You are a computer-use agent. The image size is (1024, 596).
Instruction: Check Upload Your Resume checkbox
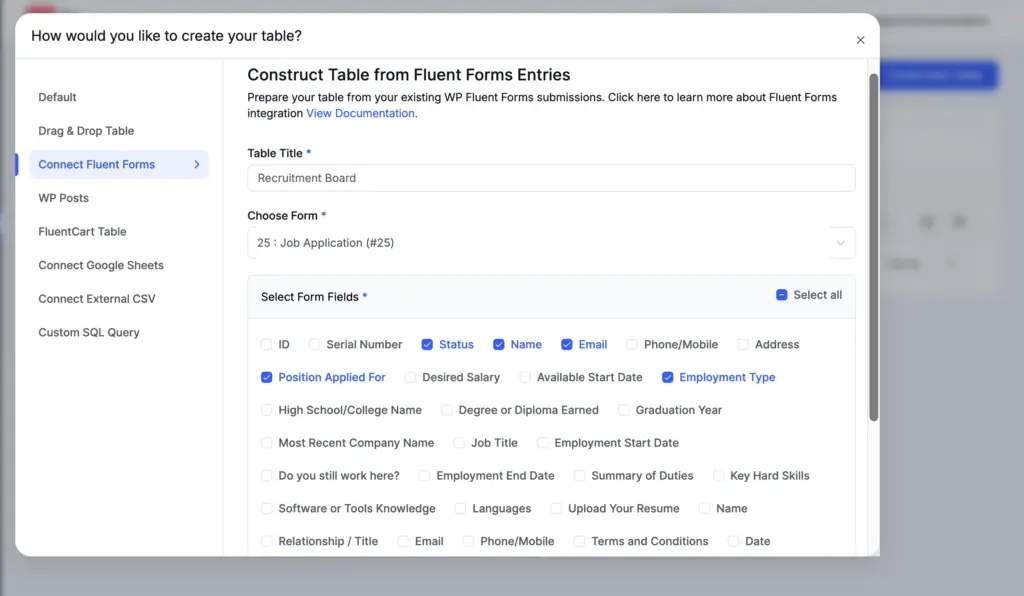pos(556,509)
